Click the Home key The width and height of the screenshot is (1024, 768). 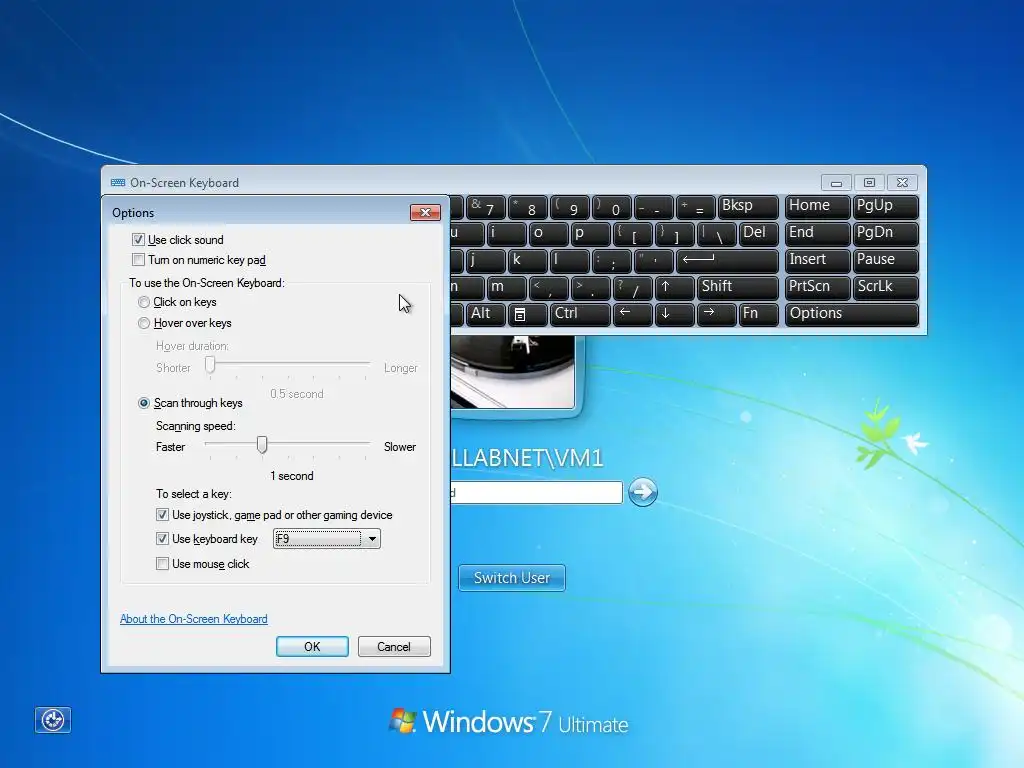818,206
